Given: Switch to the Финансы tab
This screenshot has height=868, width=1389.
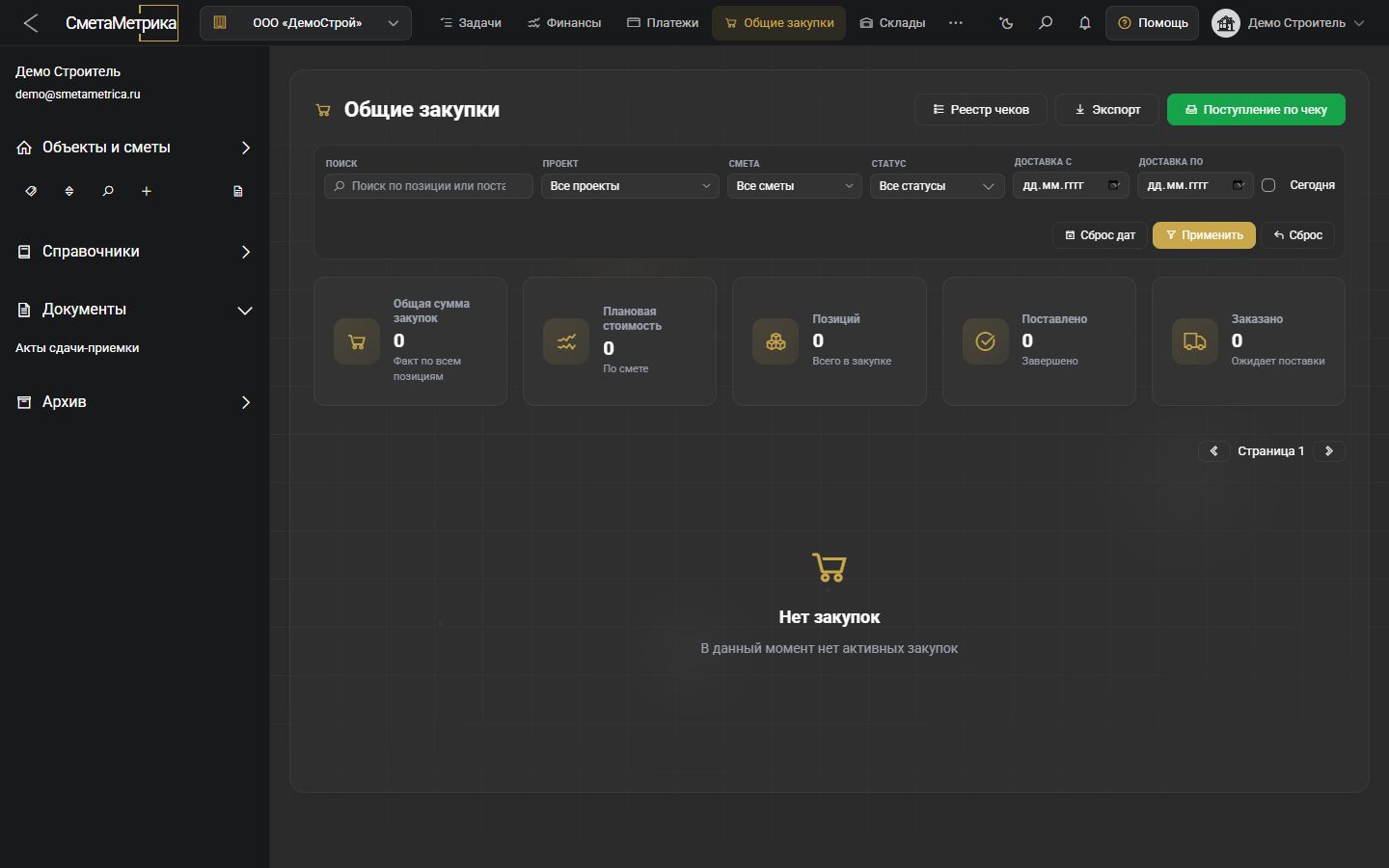Looking at the screenshot, I should [564, 22].
